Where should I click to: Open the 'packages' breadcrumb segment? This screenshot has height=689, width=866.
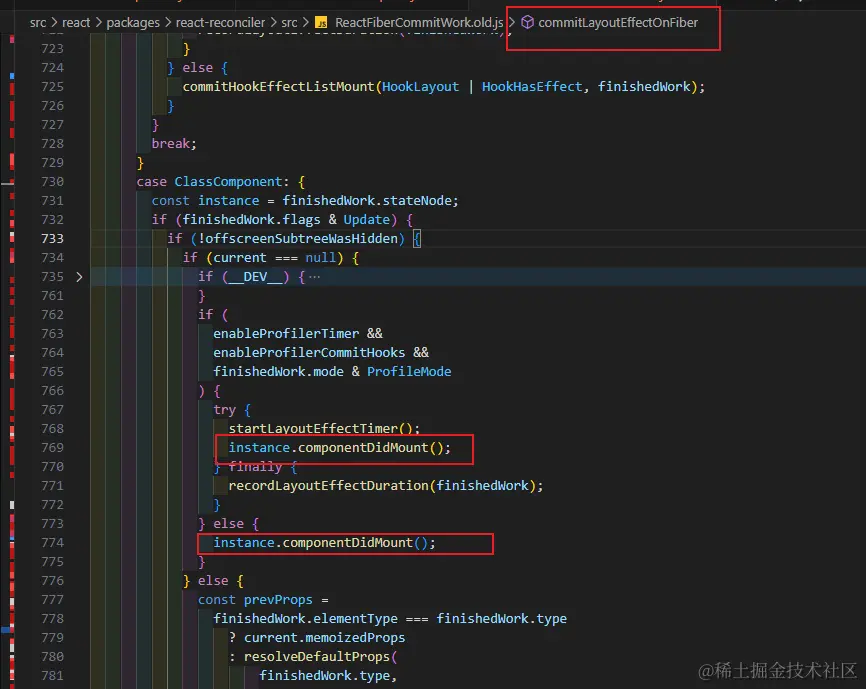(133, 23)
